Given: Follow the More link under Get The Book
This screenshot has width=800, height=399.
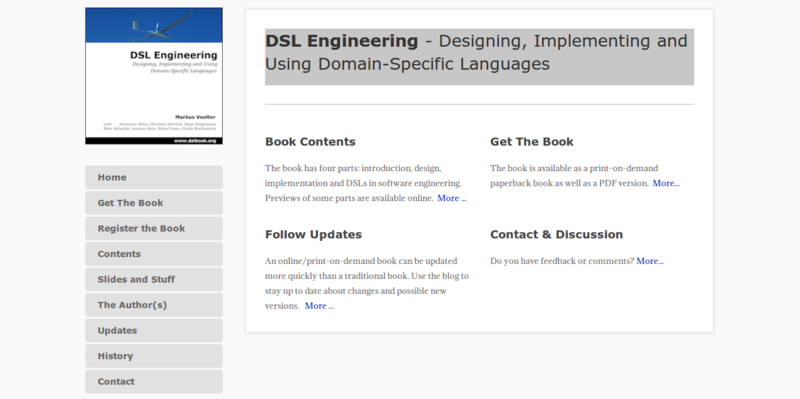Looking at the screenshot, I should click(x=666, y=183).
